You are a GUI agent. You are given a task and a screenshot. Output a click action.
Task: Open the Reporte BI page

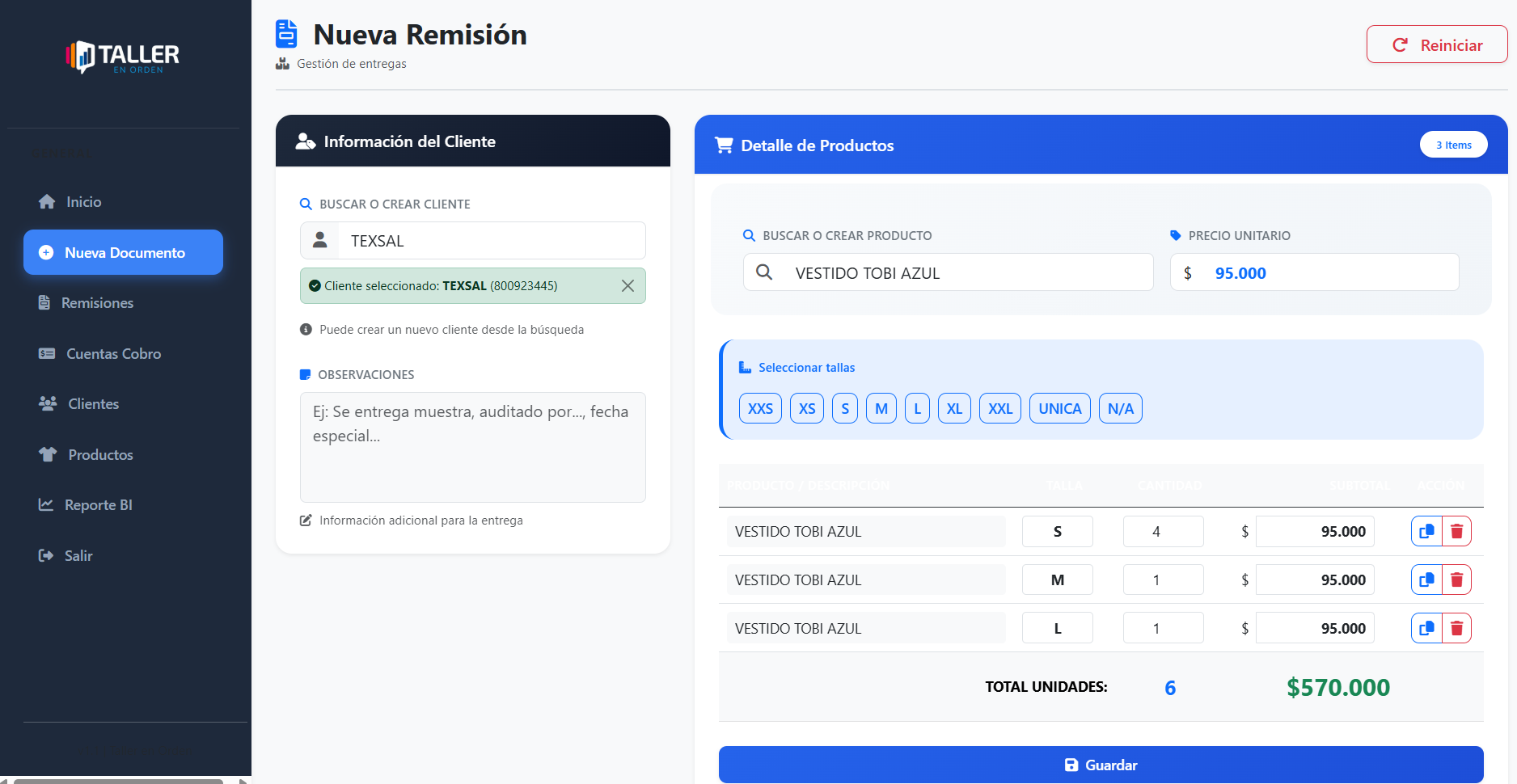[x=98, y=505]
